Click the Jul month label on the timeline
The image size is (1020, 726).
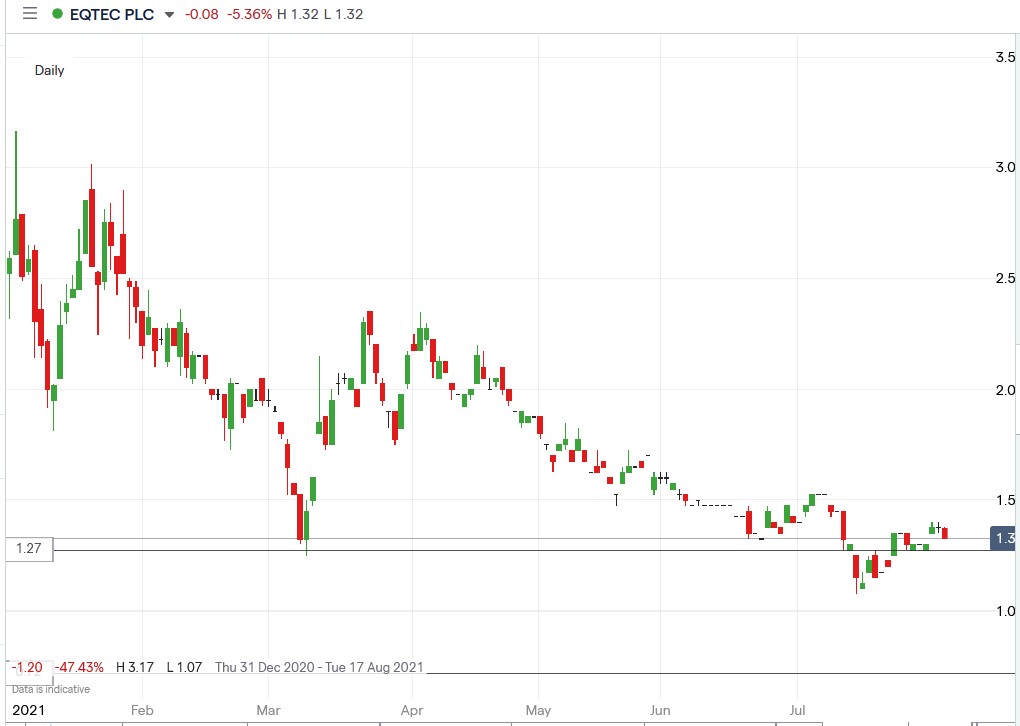pos(797,709)
